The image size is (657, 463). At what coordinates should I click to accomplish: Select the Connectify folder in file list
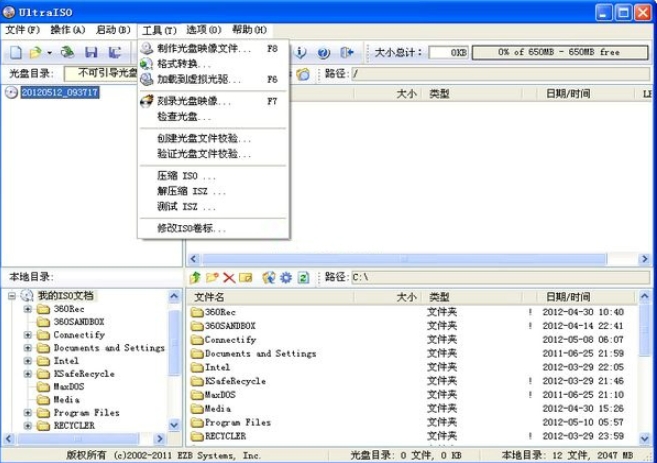230,340
